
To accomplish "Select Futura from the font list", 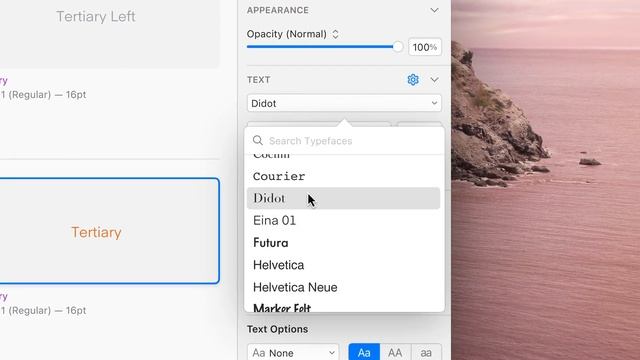I will (343, 243).
